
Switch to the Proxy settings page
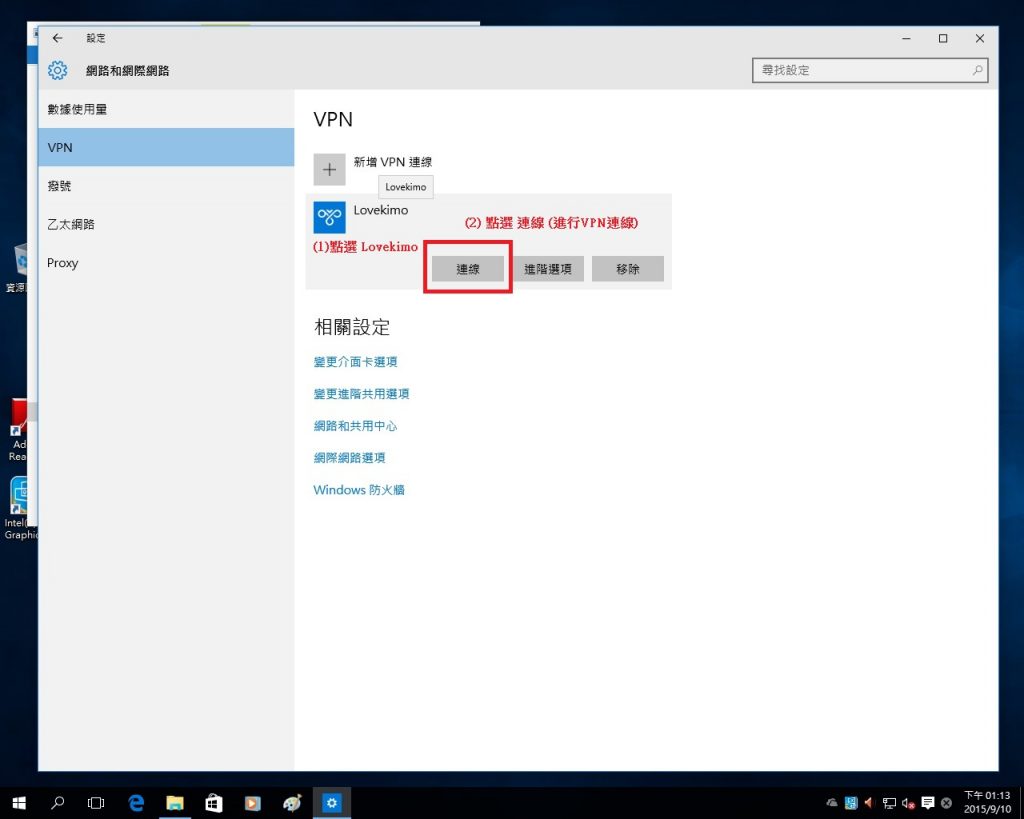point(63,262)
